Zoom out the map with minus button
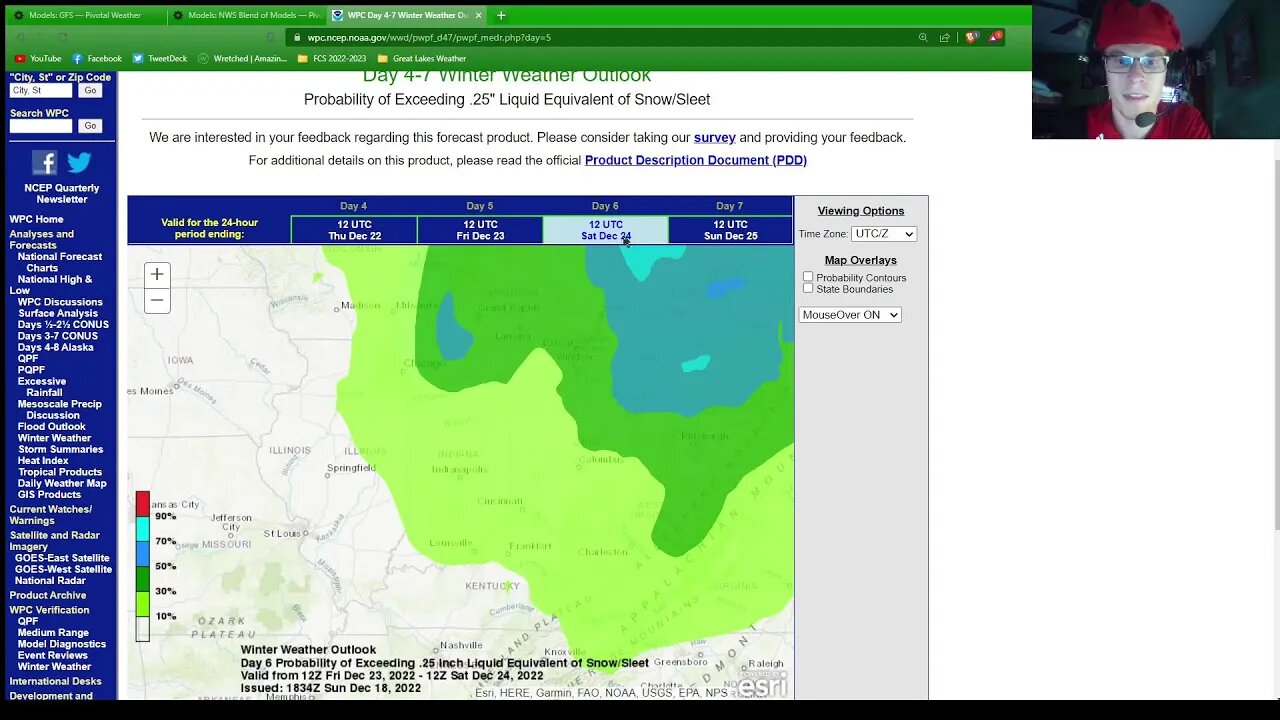The image size is (1280, 720). 157,300
